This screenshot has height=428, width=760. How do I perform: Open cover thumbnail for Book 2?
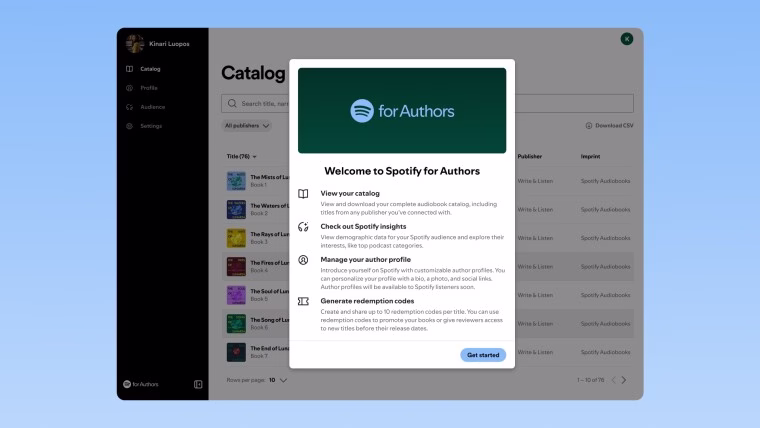point(236,209)
